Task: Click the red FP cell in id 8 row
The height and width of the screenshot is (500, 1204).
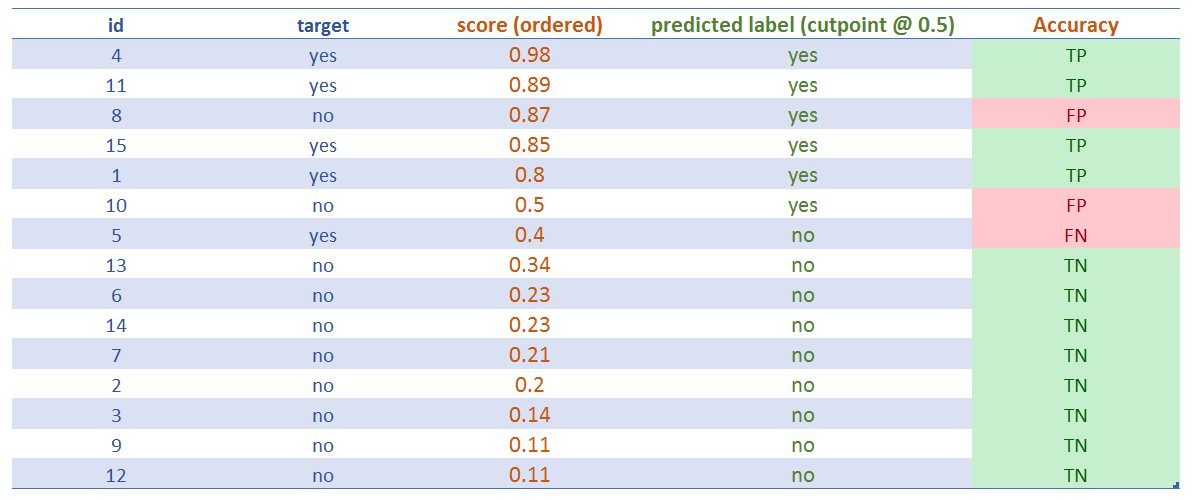Action: [1076, 115]
